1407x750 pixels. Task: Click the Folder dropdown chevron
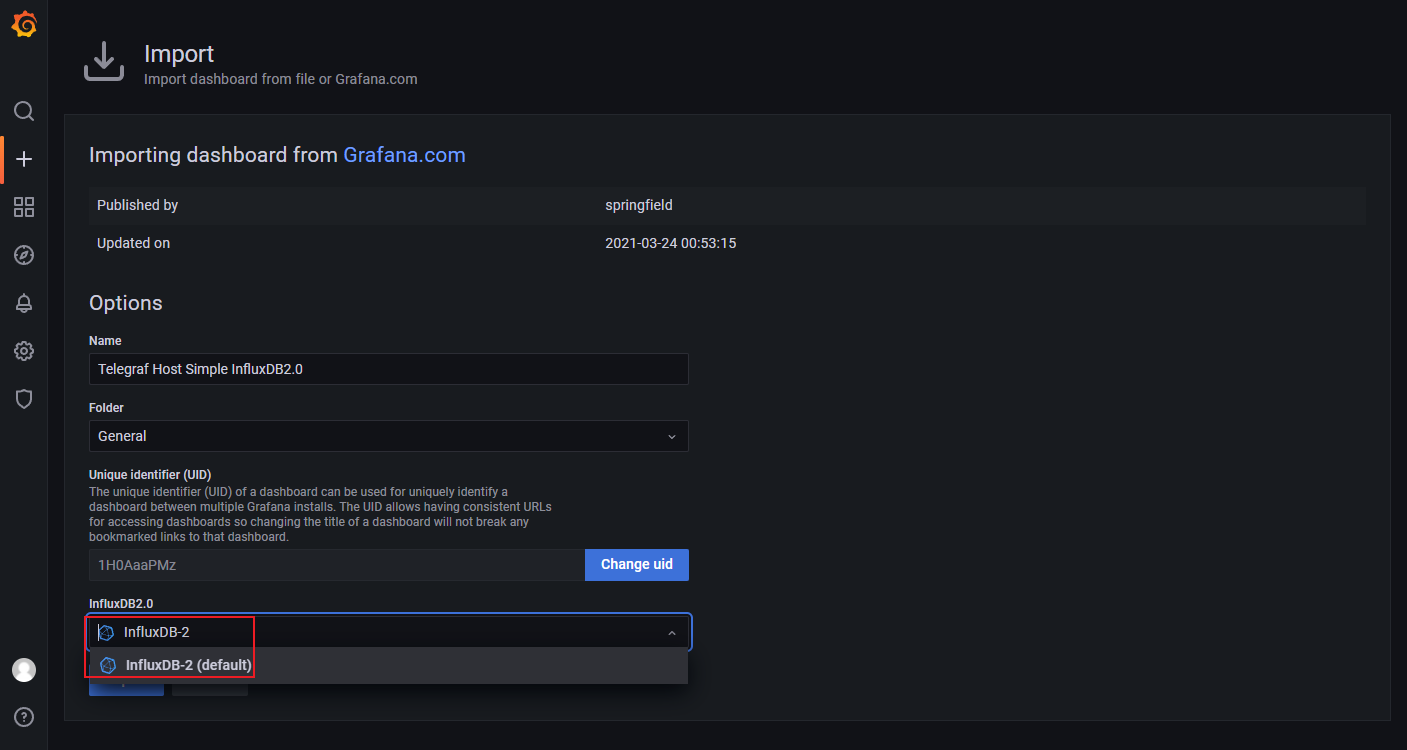tap(672, 437)
